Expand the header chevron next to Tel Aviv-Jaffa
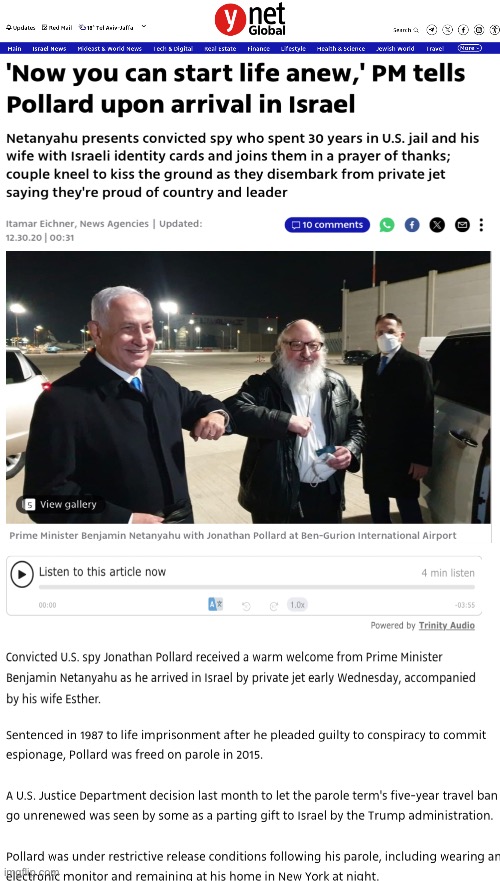The height and width of the screenshot is (881, 500). point(144,26)
